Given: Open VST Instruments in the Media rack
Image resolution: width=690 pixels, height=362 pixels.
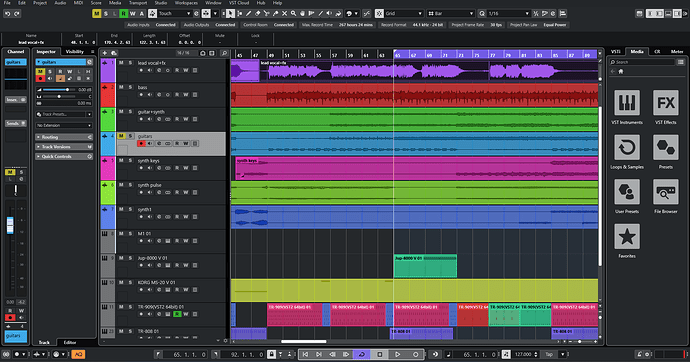Looking at the screenshot, I should [x=627, y=107].
